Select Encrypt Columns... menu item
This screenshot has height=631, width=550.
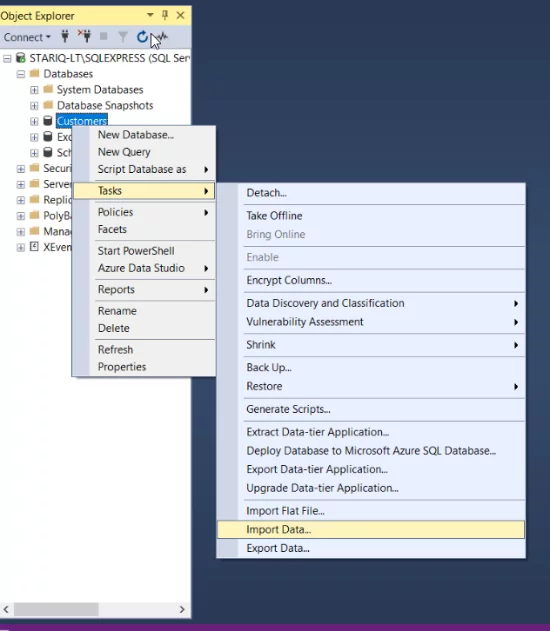(x=371, y=280)
